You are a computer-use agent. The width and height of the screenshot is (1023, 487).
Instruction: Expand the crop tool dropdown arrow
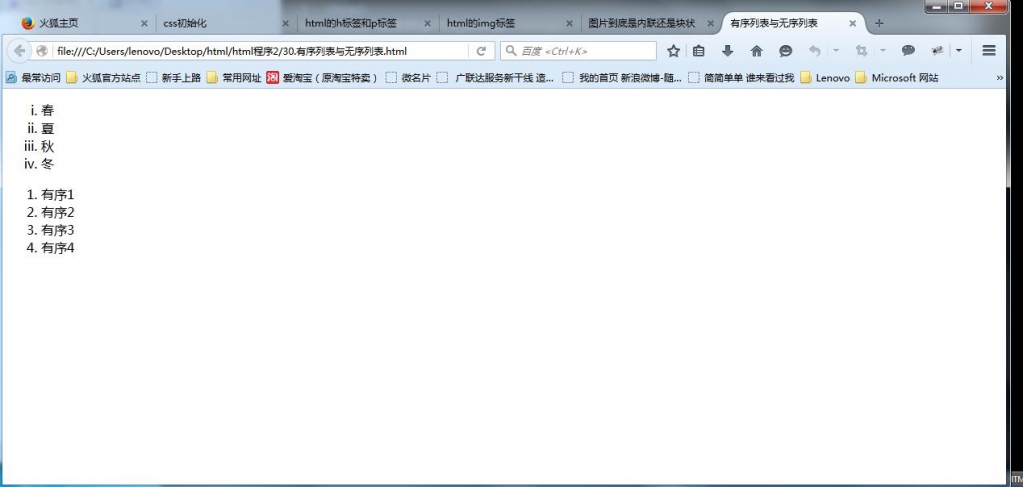[883, 51]
